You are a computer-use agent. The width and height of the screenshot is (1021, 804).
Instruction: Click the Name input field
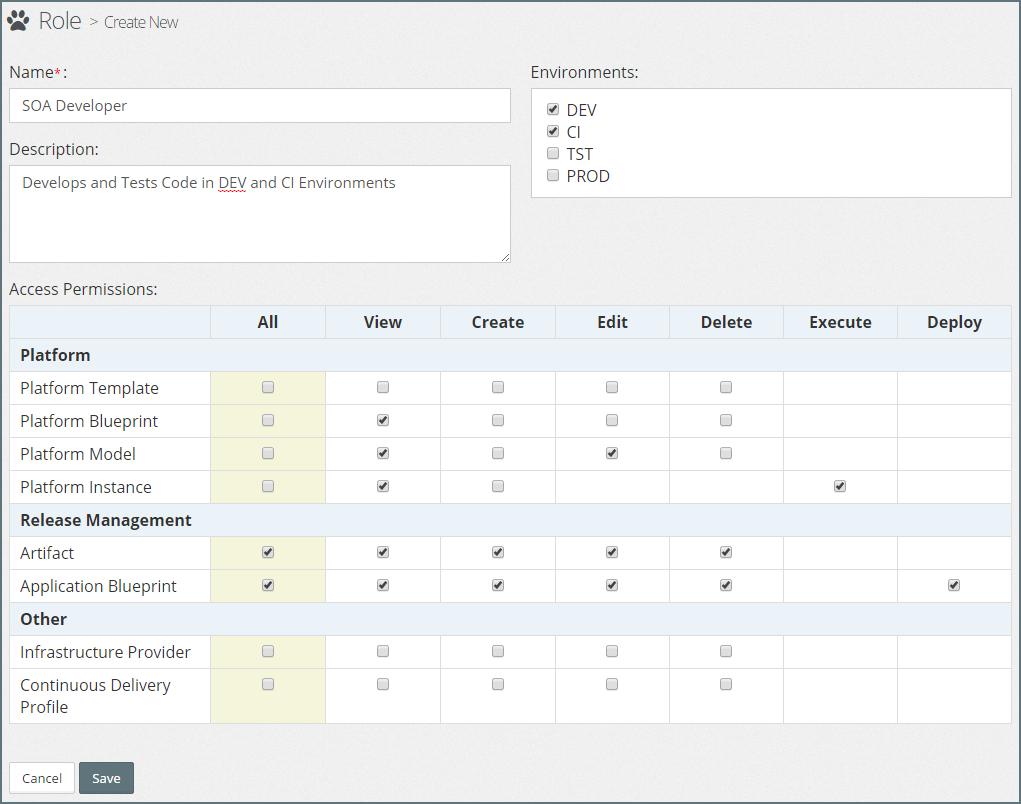[260, 106]
